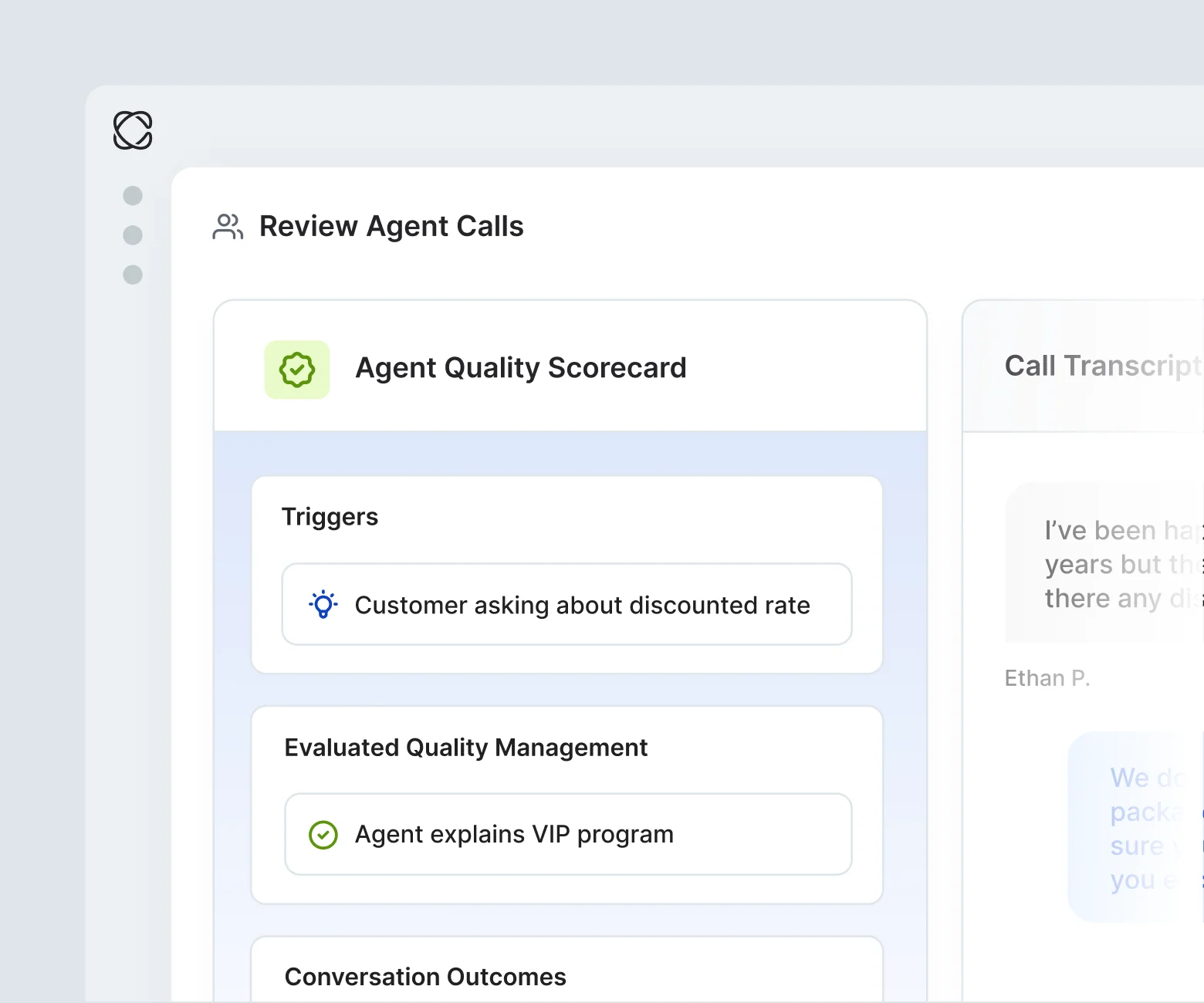Click the Evaluated Quality Management heading
This screenshot has height=1003, width=1204.
tap(466, 747)
